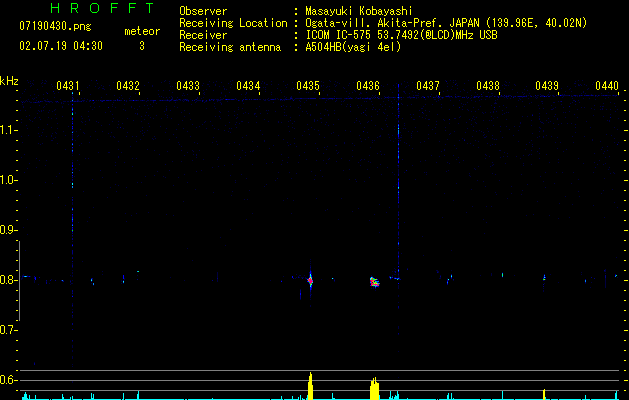Click the multicolor meteor echo near 0436
629x400 pixels.
tap(374, 282)
